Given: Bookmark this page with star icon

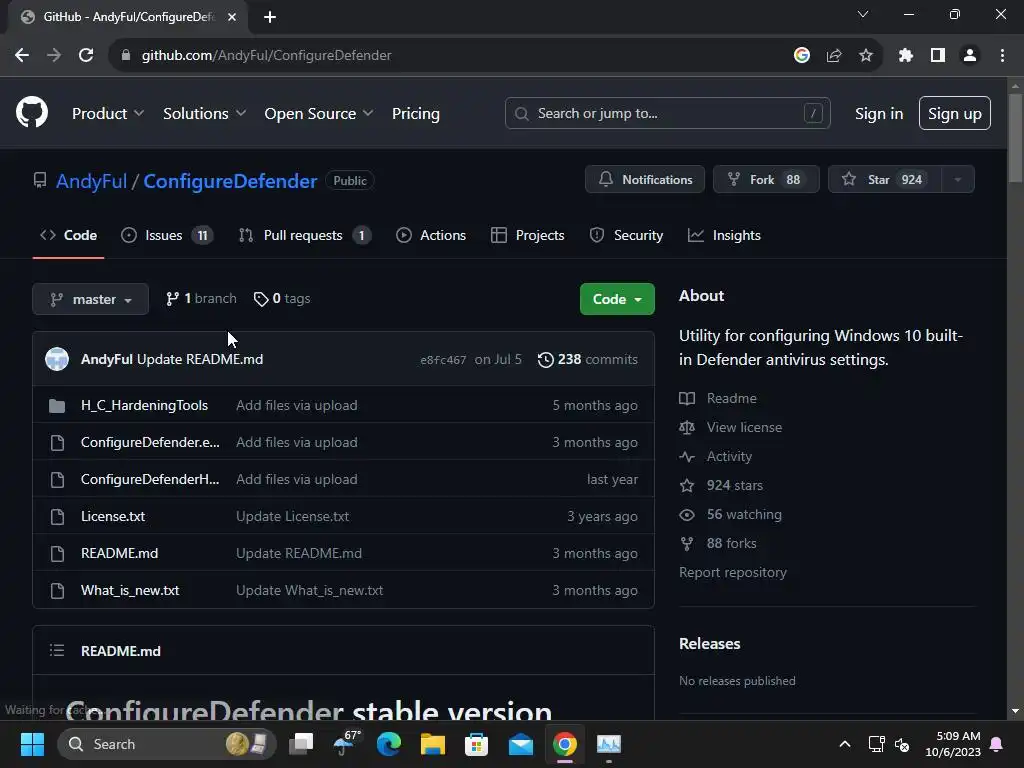Looking at the screenshot, I should [x=866, y=56].
